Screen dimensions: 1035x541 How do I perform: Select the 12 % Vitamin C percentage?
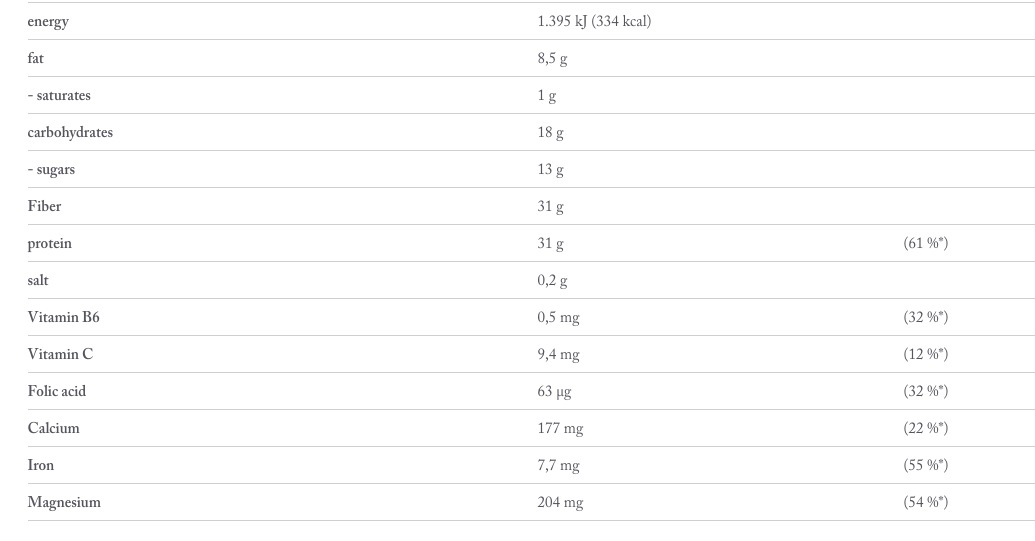click(x=925, y=354)
